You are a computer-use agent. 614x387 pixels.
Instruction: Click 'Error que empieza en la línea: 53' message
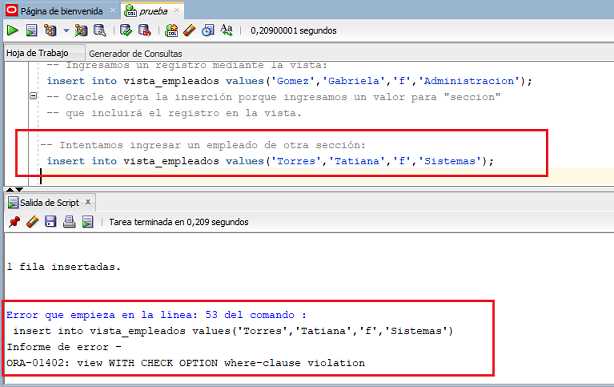click(156, 315)
